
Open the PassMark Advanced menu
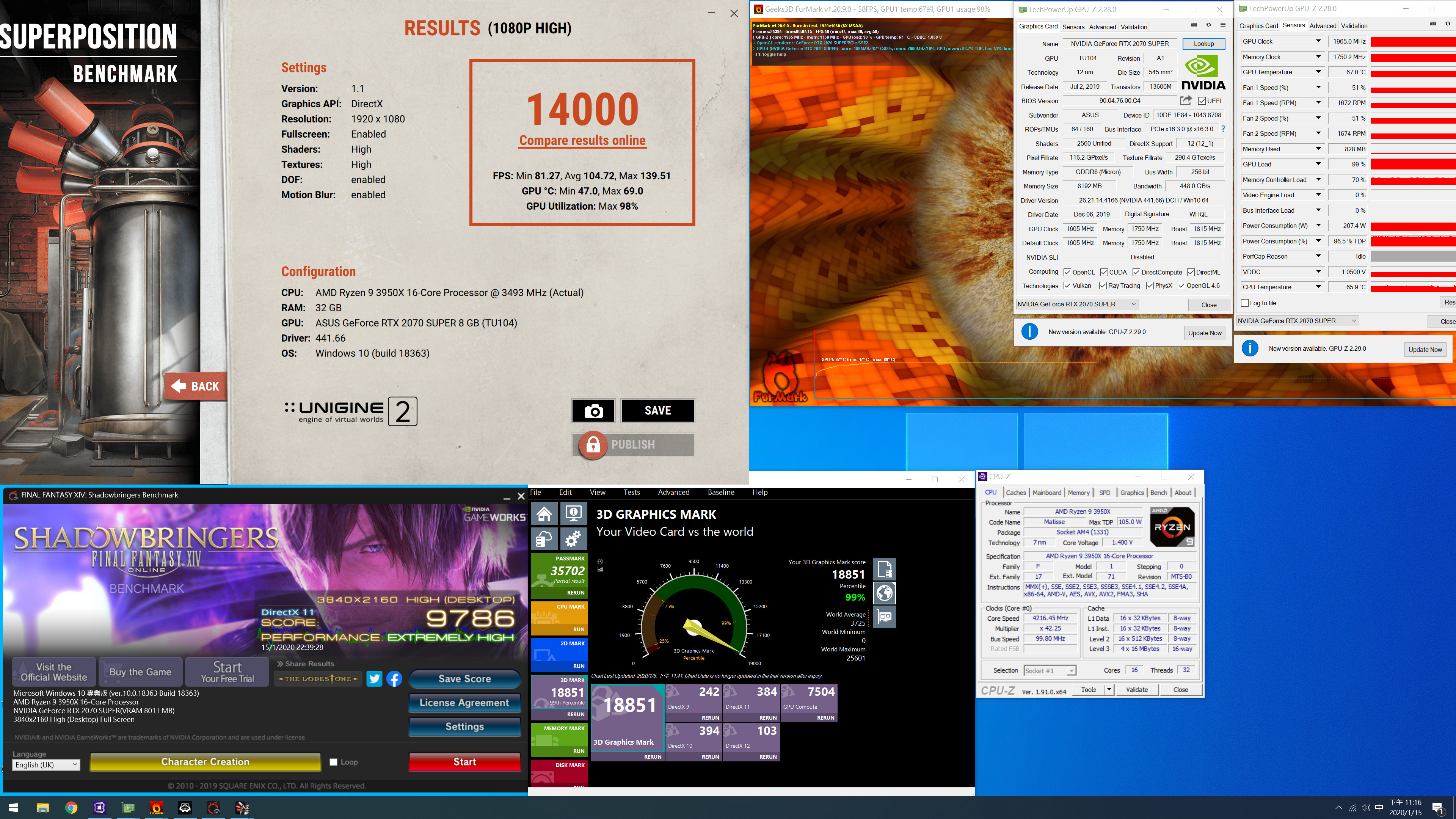point(673,492)
